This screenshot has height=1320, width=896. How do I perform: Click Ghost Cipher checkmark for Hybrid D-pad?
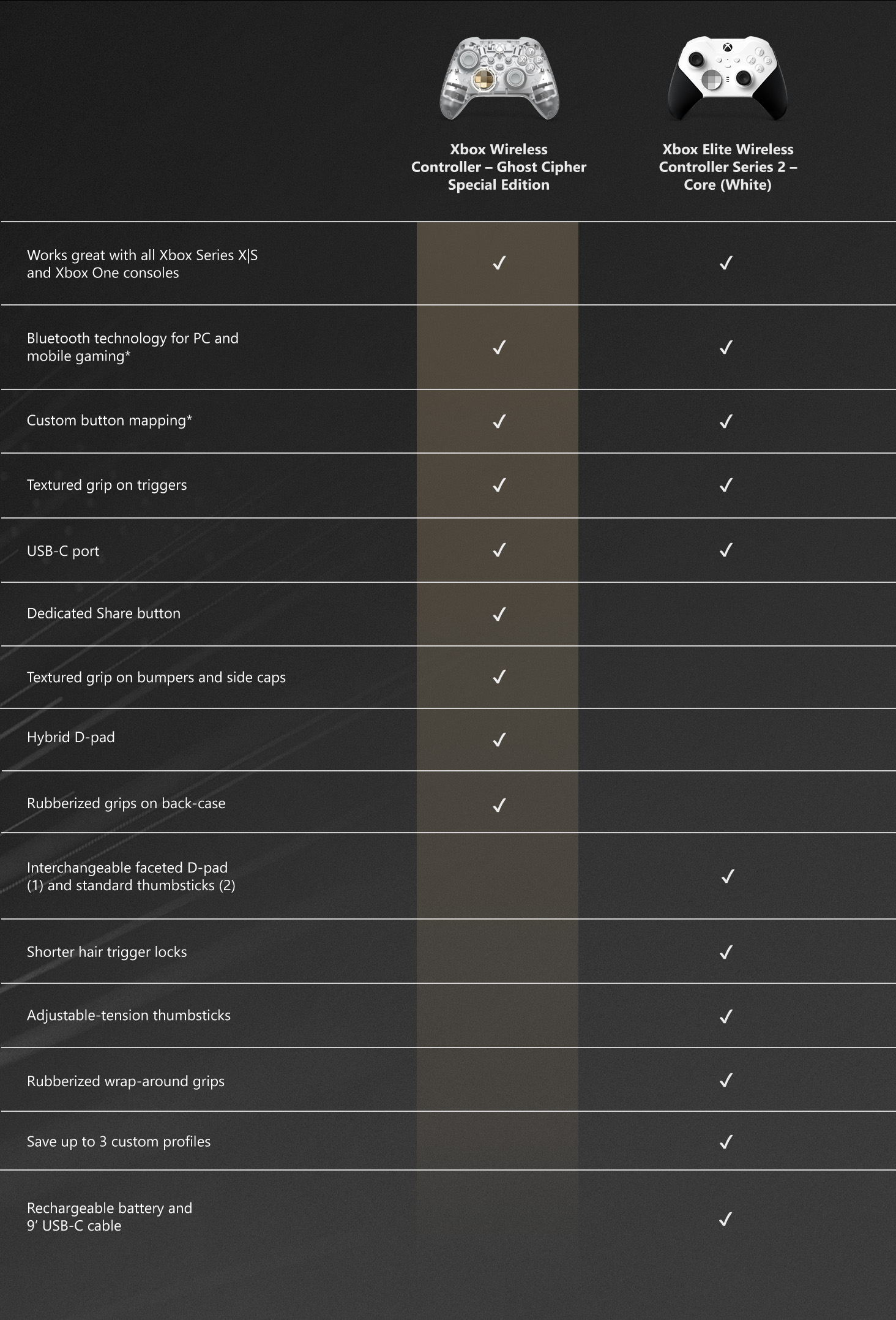tap(499, 740)
